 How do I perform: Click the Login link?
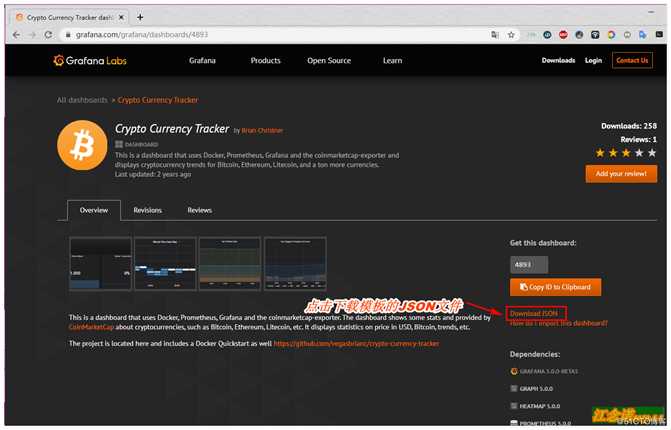point(593,60)
